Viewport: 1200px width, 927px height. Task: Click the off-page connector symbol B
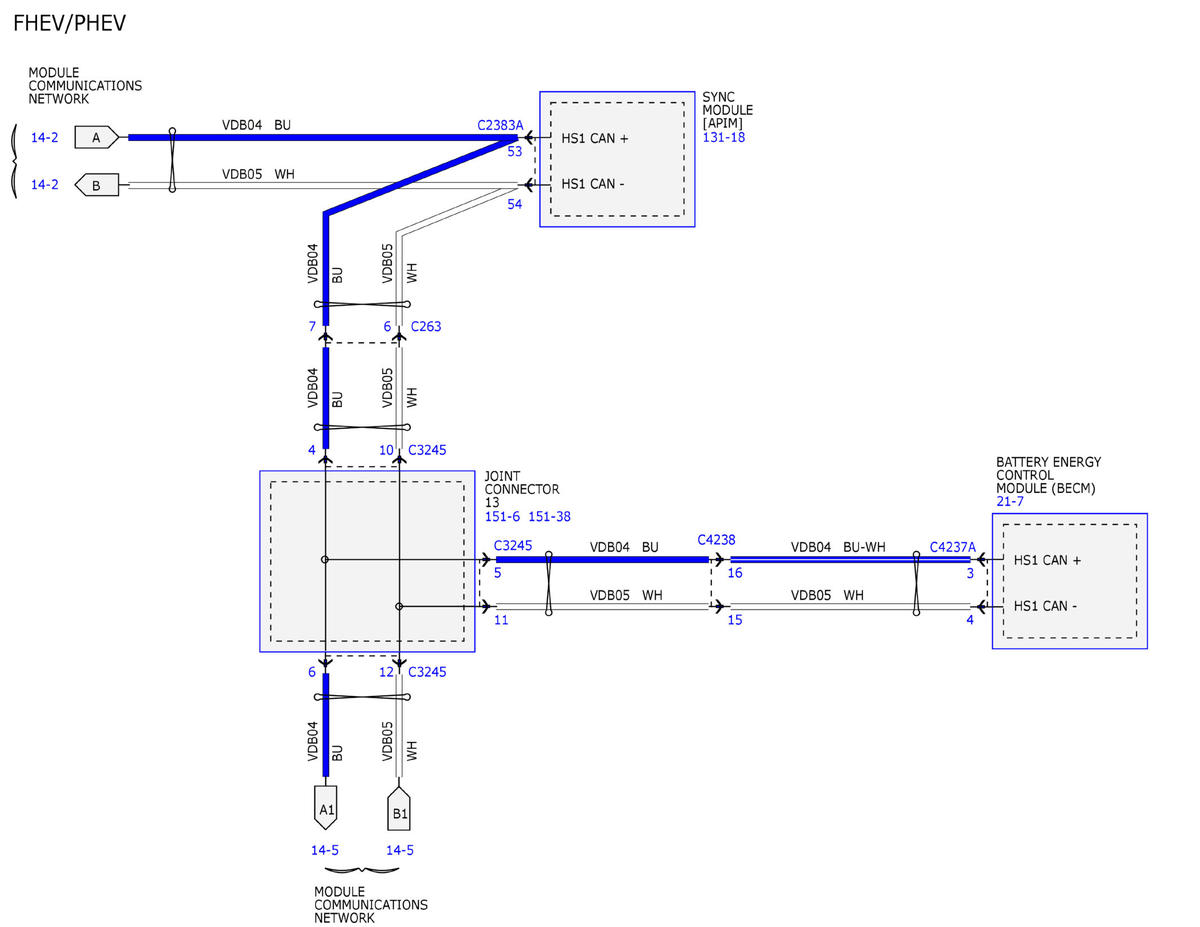pyautogui.click(x=97, y=185)
